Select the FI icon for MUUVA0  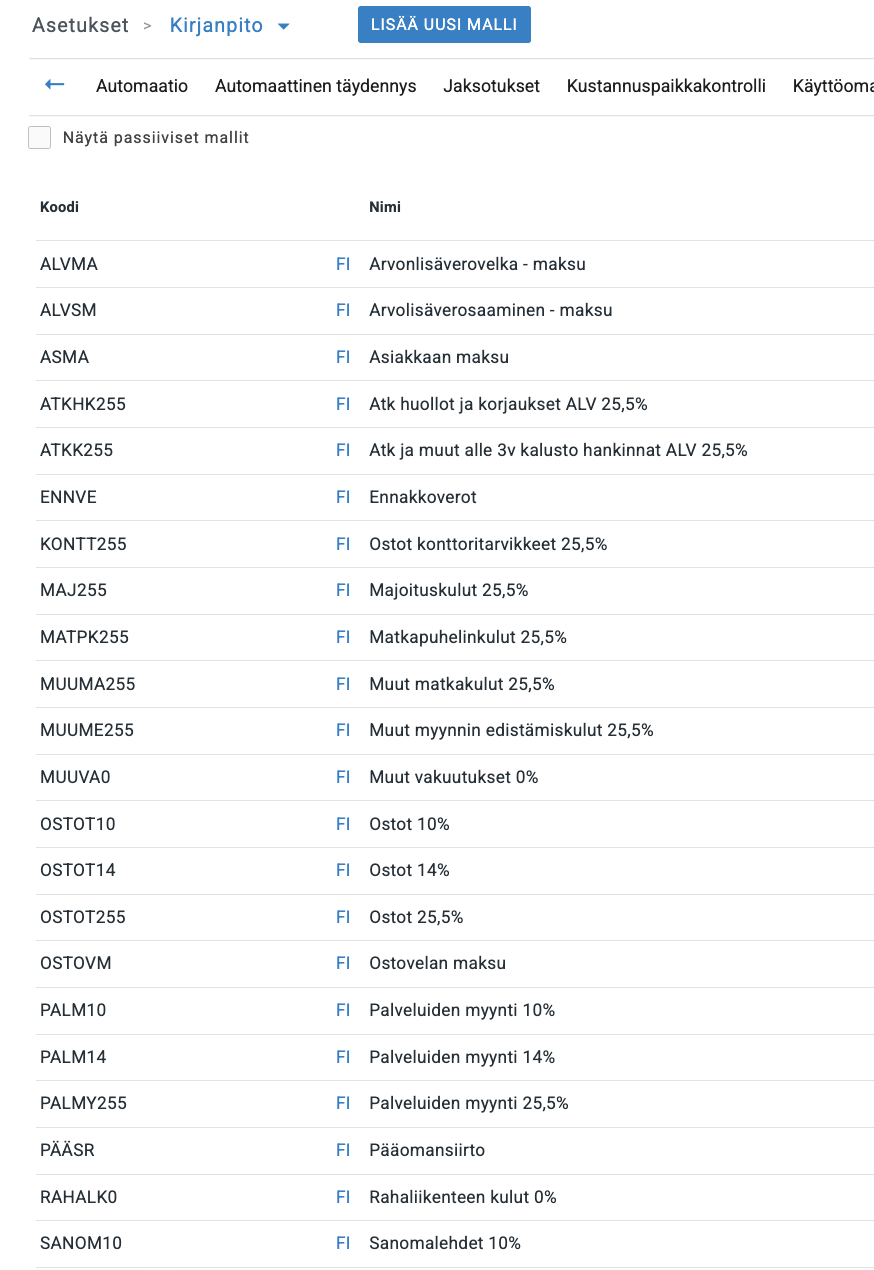343,777
